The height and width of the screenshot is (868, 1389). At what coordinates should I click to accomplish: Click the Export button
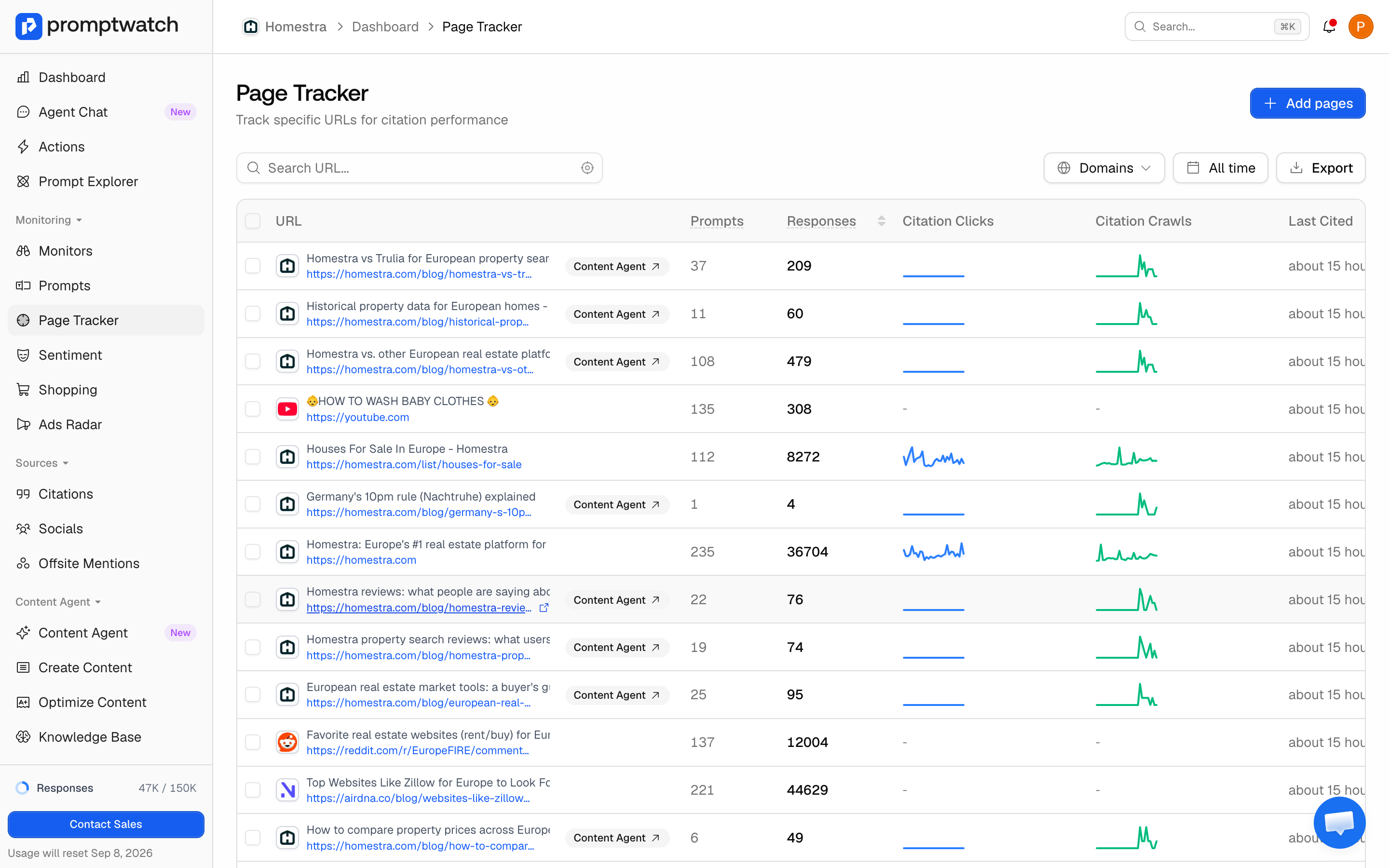point(1321,168)
